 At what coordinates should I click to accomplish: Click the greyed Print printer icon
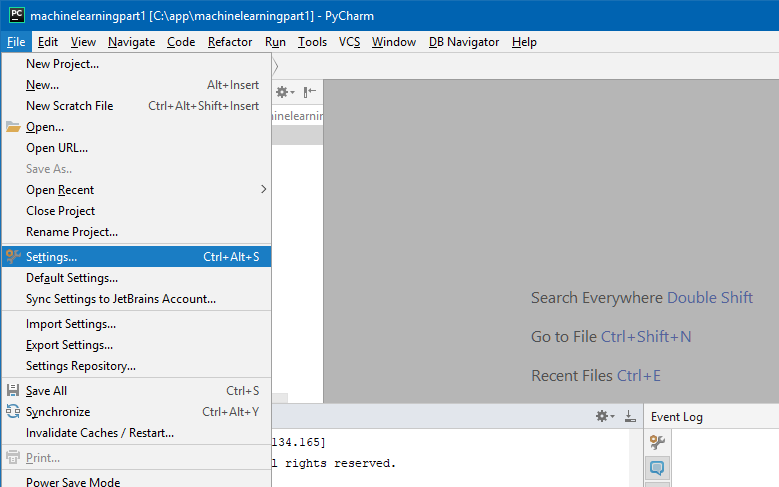pyautogui.click(x=13, y=457)
